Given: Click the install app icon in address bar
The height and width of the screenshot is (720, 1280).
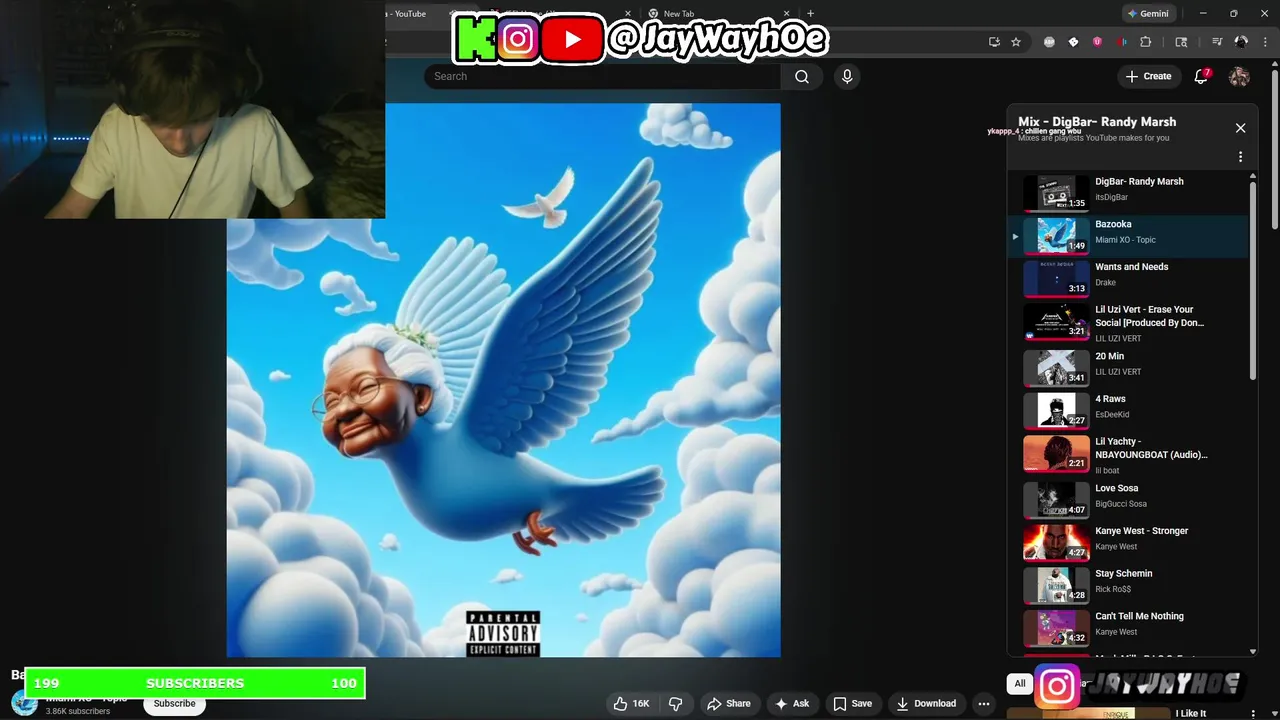Looking at the screenshot, I should point(994,42).
